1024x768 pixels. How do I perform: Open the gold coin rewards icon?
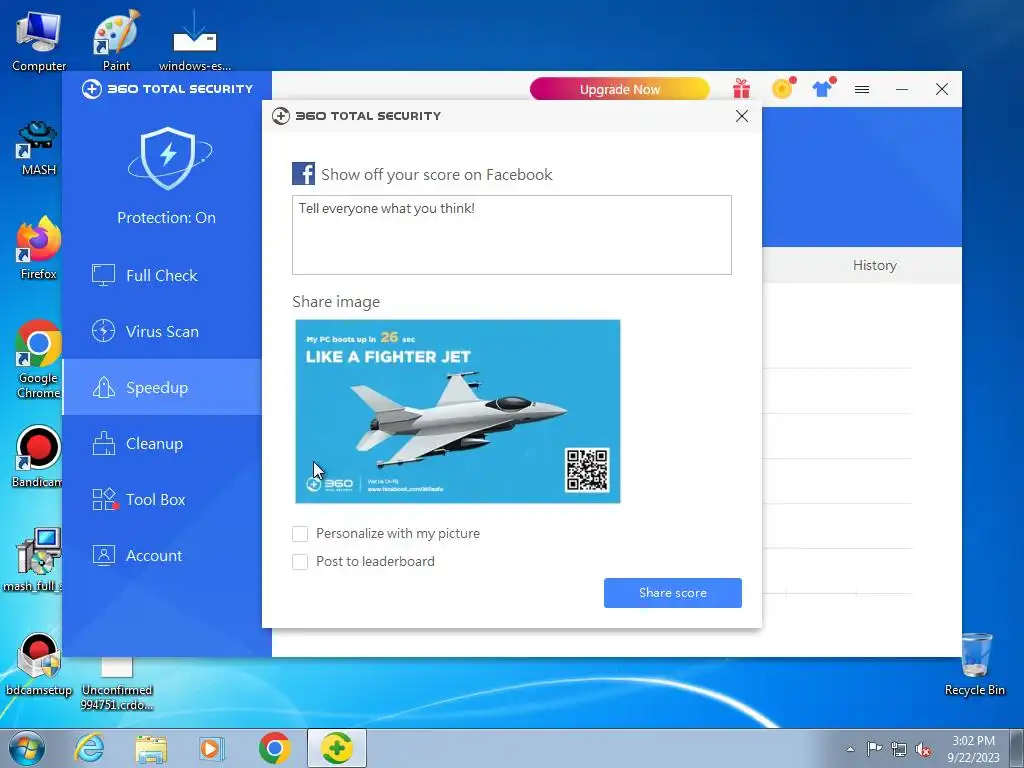pos(783,88)
